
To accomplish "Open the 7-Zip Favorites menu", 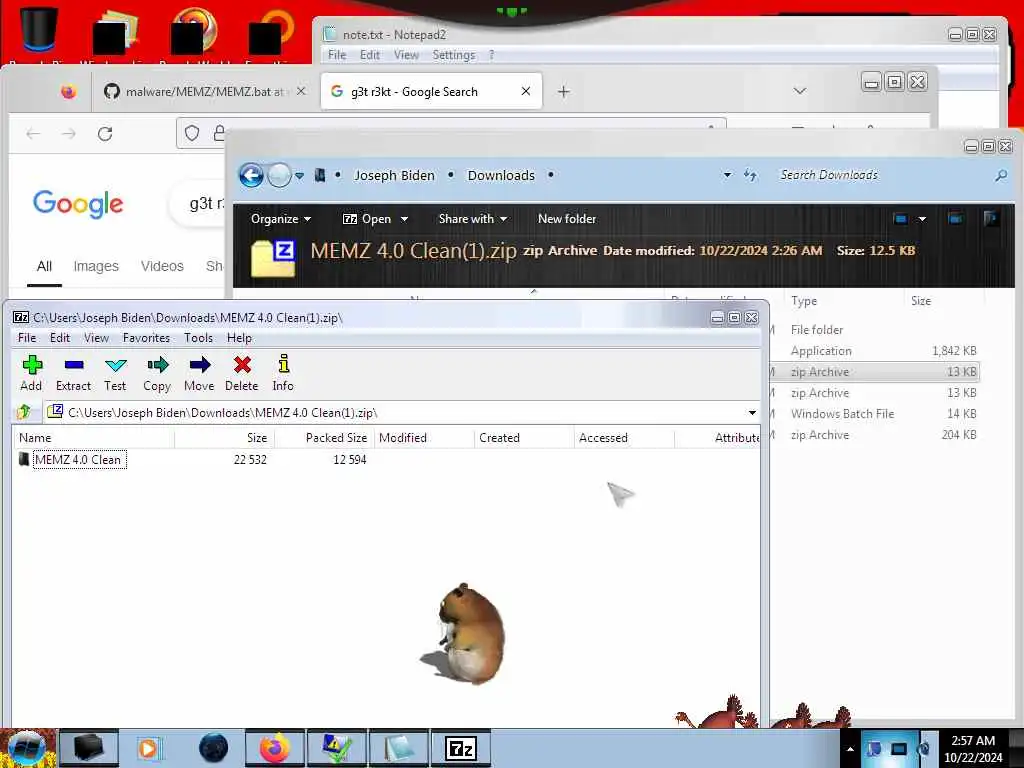I will (x=146, y=338).
